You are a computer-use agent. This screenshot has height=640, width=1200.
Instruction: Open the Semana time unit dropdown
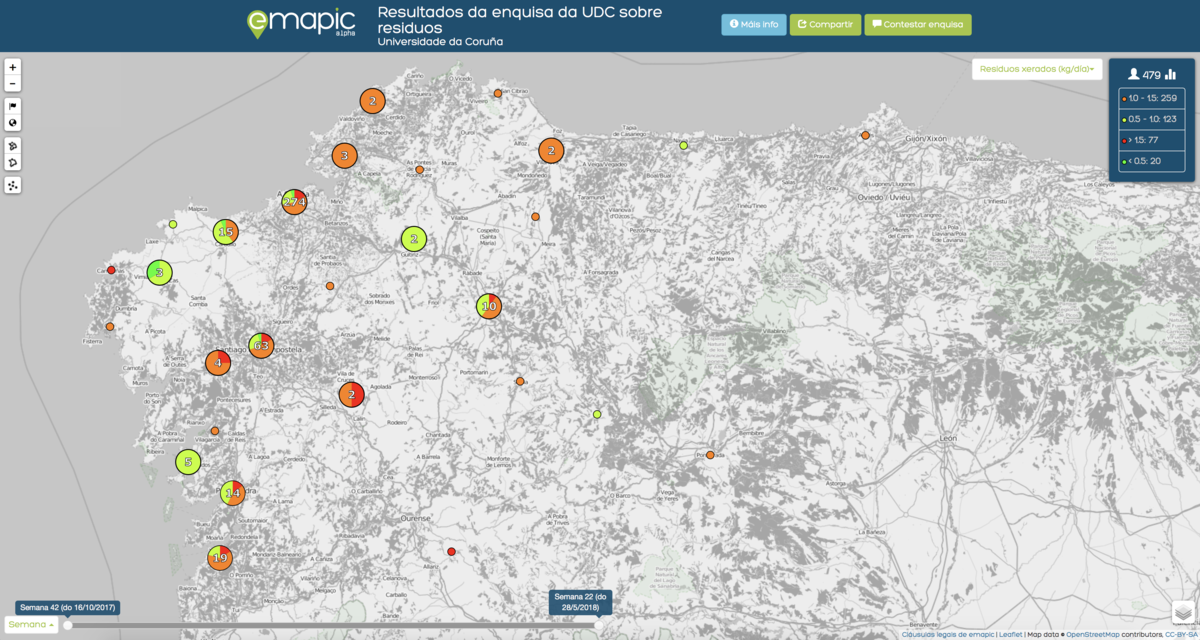pyautogui.click(x=30, y=625)
